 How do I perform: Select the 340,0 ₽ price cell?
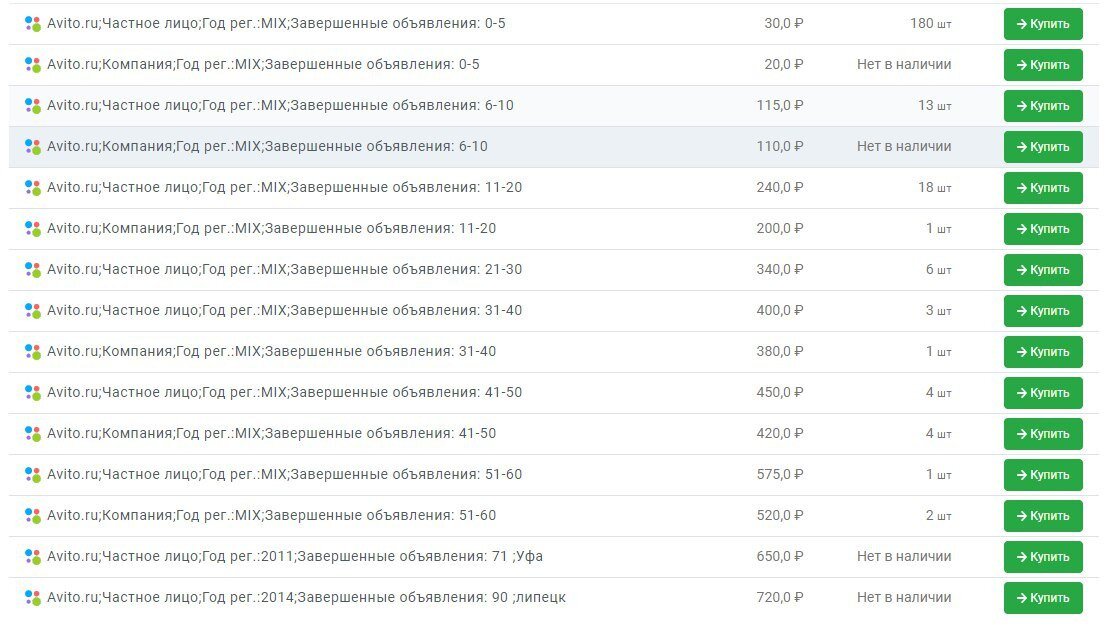(x=780, y=269)
